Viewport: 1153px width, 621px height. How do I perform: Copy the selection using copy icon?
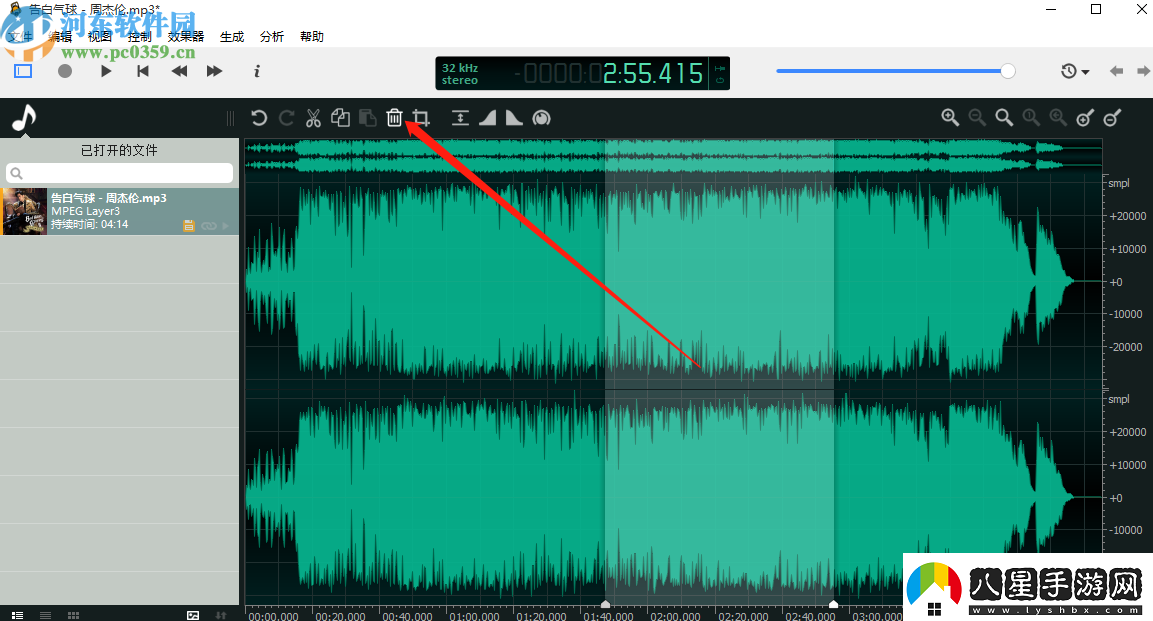[340, 118]
